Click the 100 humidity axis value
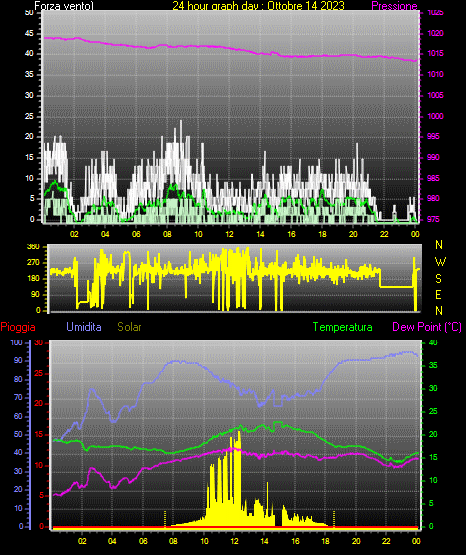Screen dimensions: 466x555 click(16, 342)
